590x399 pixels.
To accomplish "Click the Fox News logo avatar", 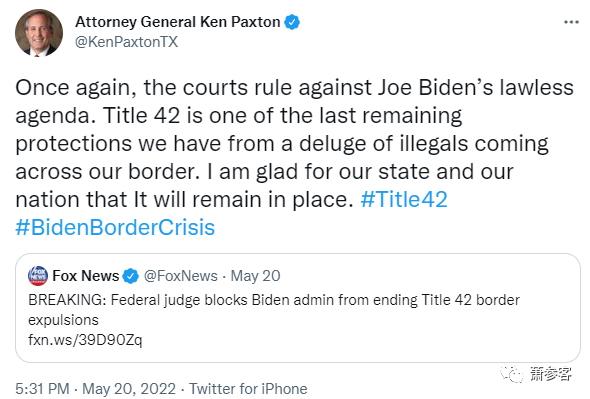I will tap(38, 276).
